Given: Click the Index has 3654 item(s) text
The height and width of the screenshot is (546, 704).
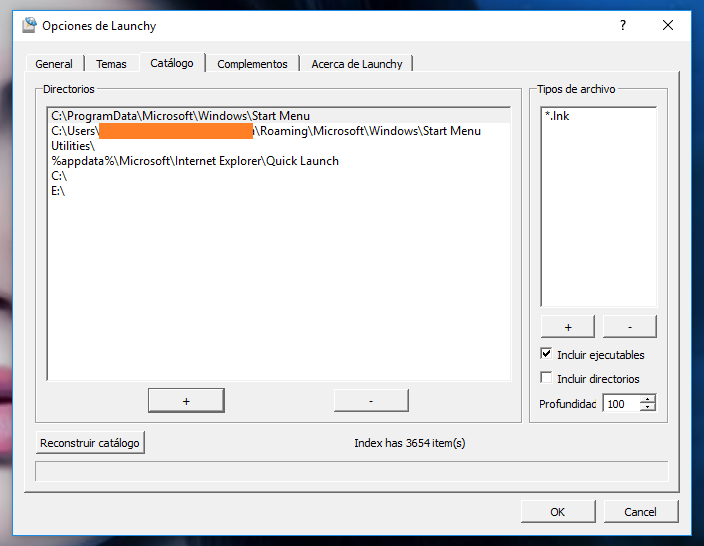Looking at the screenshot, I should pyautogui.click(x=409, y=443).
